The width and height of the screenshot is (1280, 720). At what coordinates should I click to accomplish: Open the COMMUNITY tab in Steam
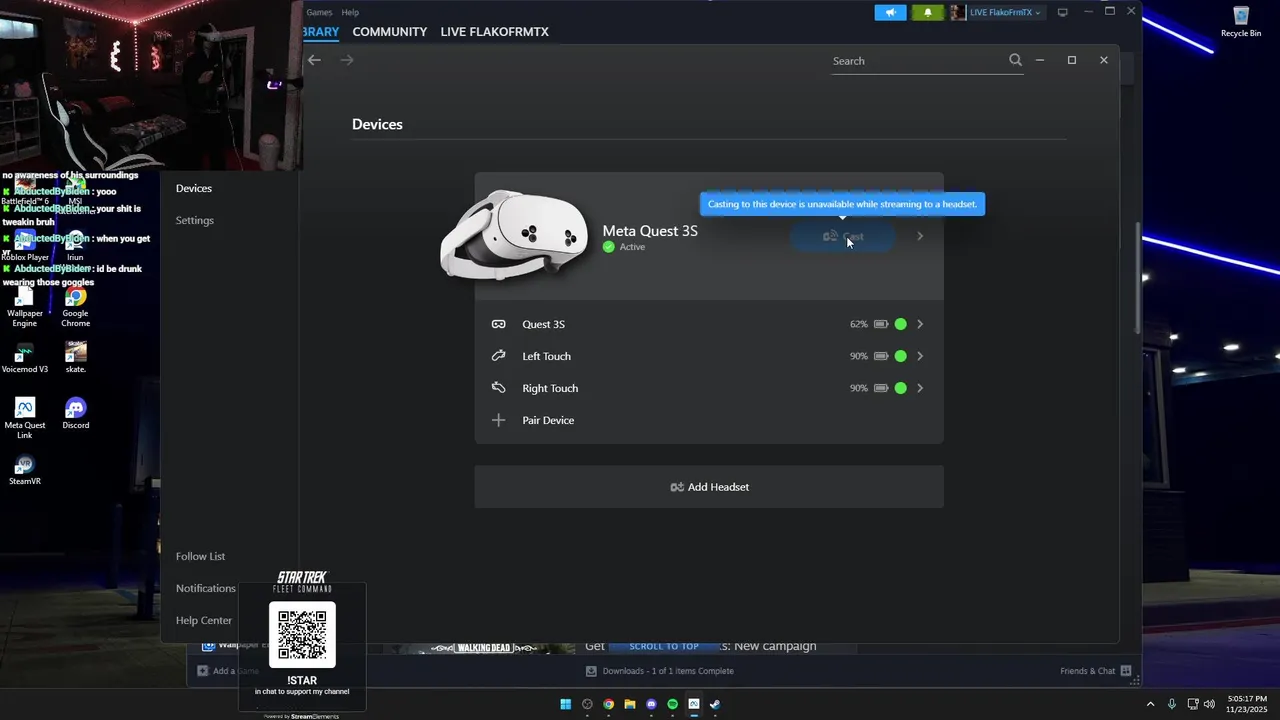pos(390,32)
